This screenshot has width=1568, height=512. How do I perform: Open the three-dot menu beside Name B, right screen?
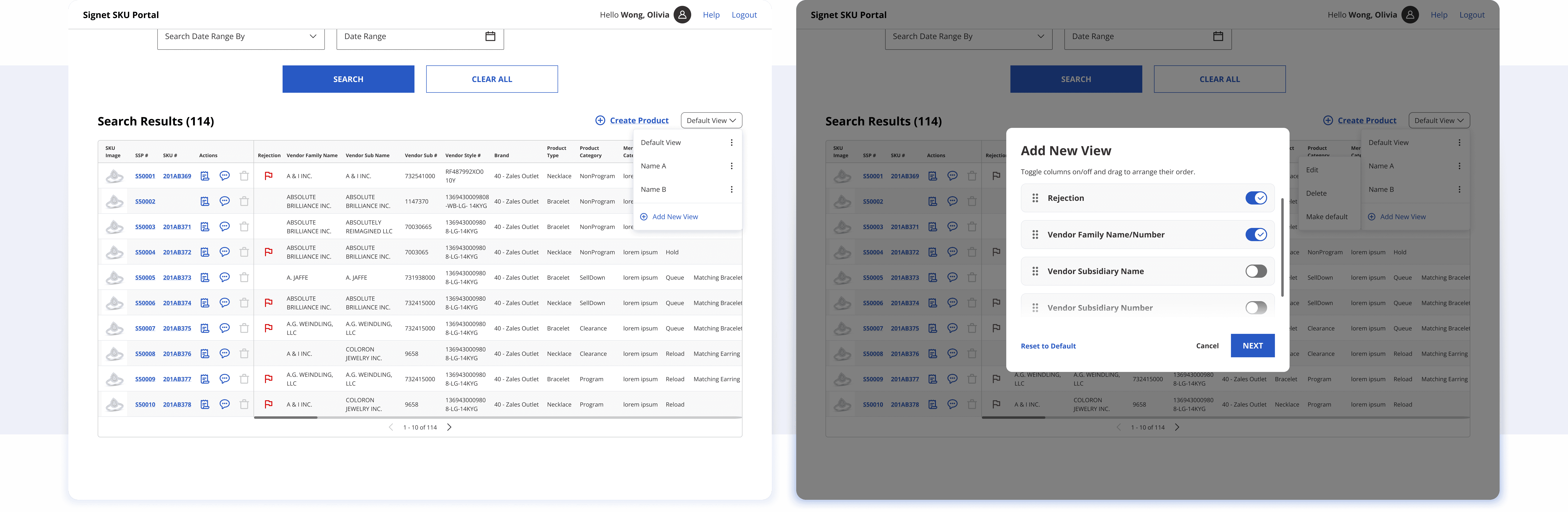pos(1459,190)
